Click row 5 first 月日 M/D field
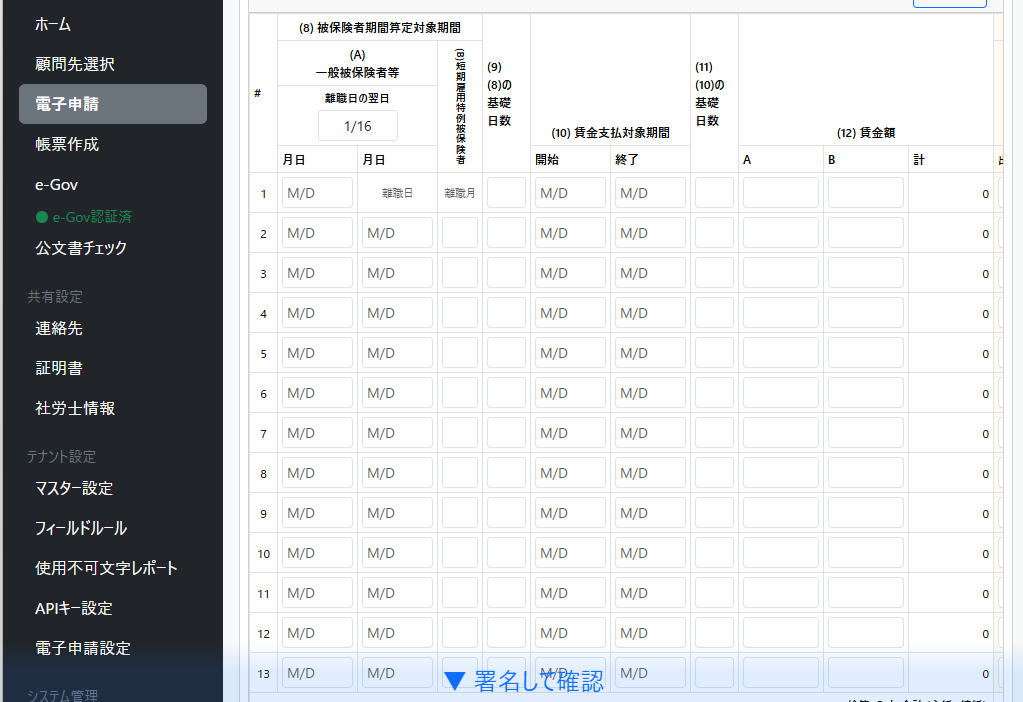 [317, 353]
